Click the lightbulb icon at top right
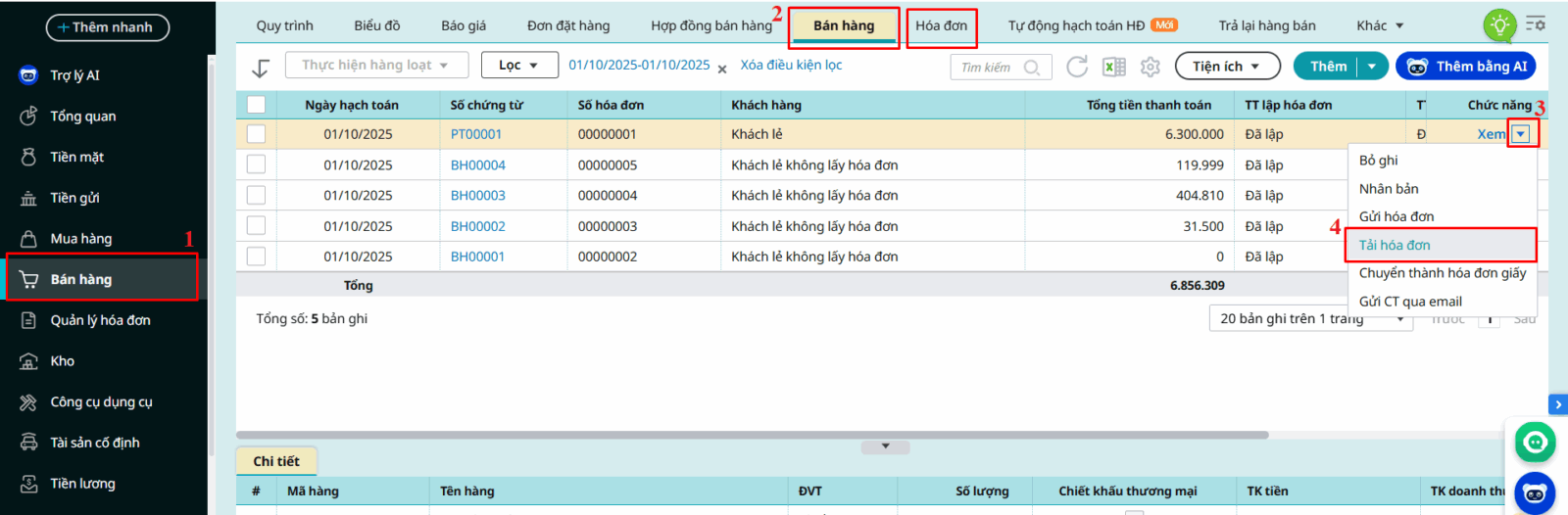Screen dimensions: 1568x515 click(1499, 25)
